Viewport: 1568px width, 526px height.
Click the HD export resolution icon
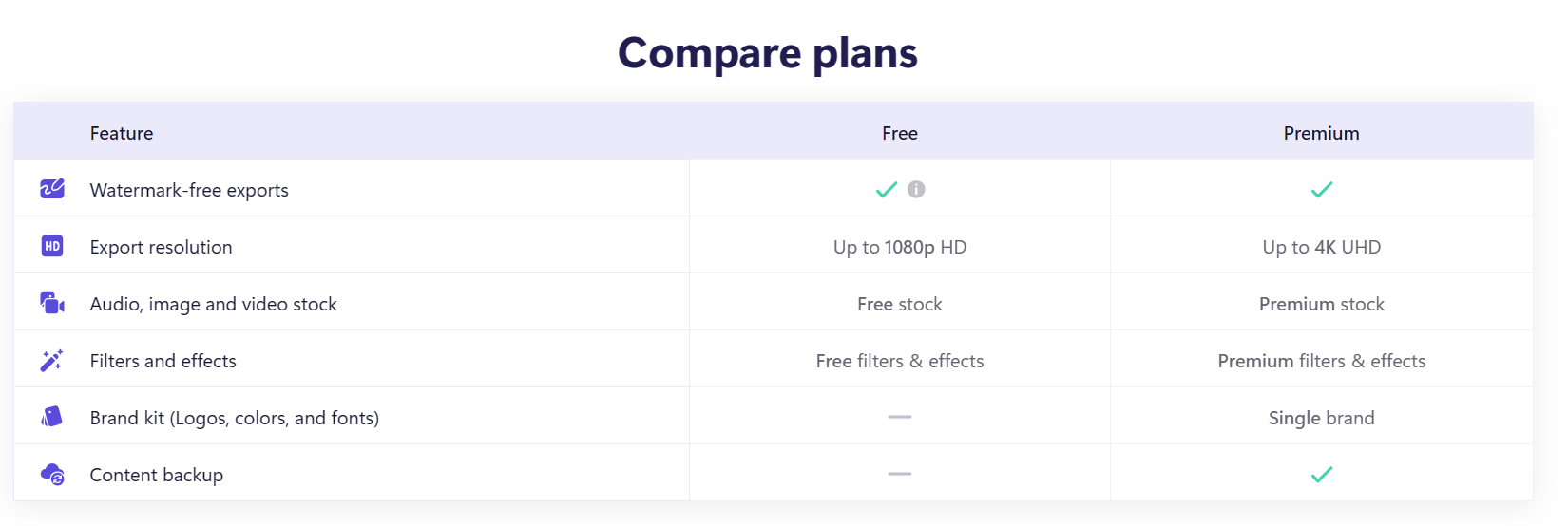click(52, 246)
